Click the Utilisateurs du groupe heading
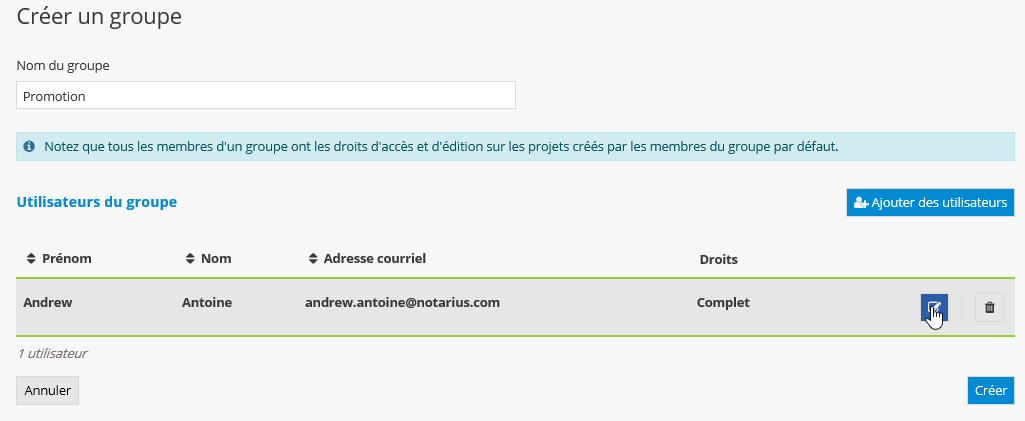 (x=97, y=202)
